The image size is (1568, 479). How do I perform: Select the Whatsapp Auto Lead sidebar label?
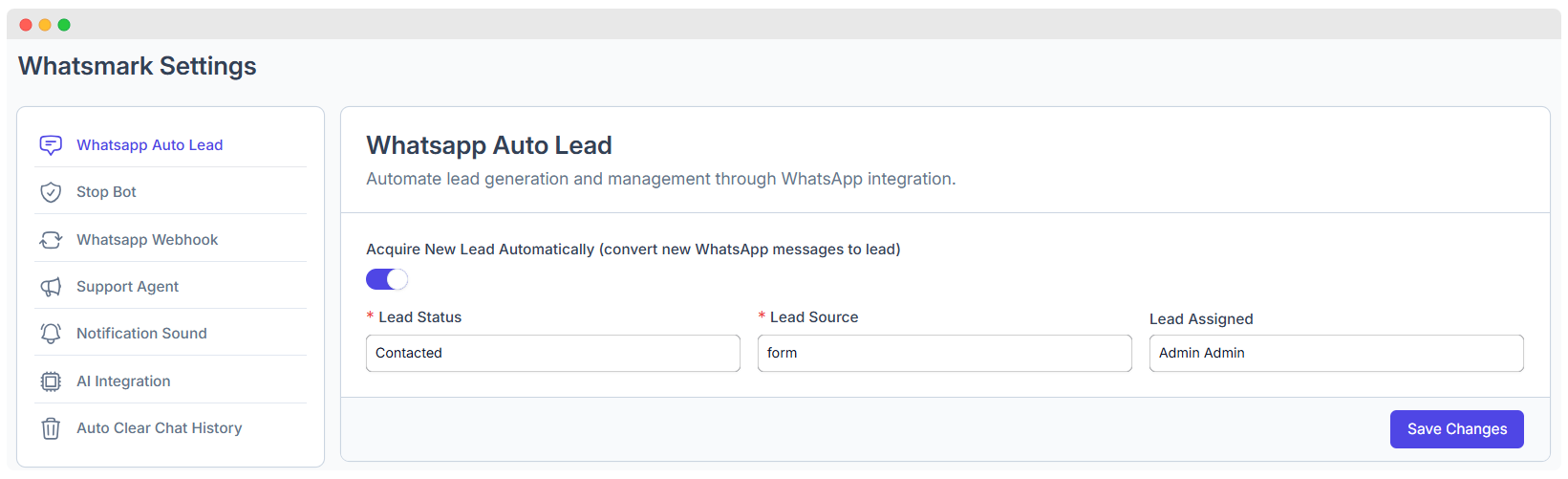coord(150,145)
